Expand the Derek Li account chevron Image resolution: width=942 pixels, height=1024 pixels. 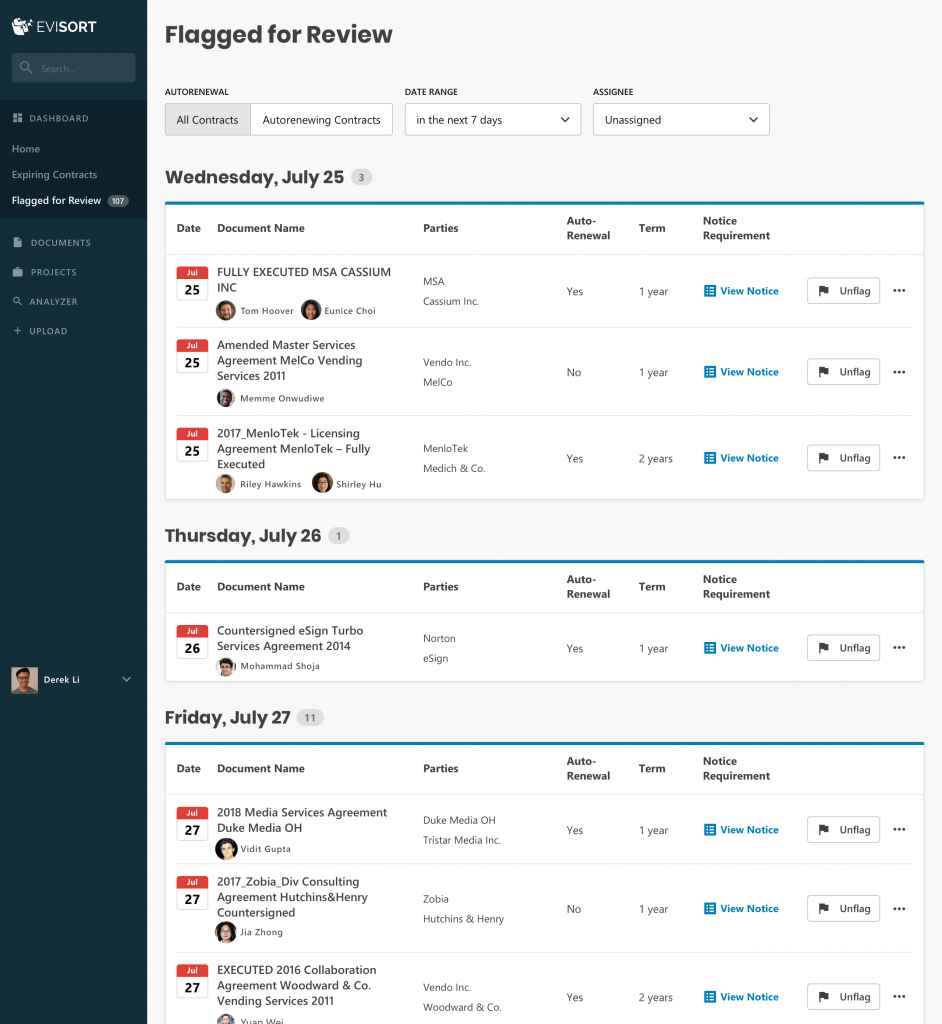click(x=126, y=679)
